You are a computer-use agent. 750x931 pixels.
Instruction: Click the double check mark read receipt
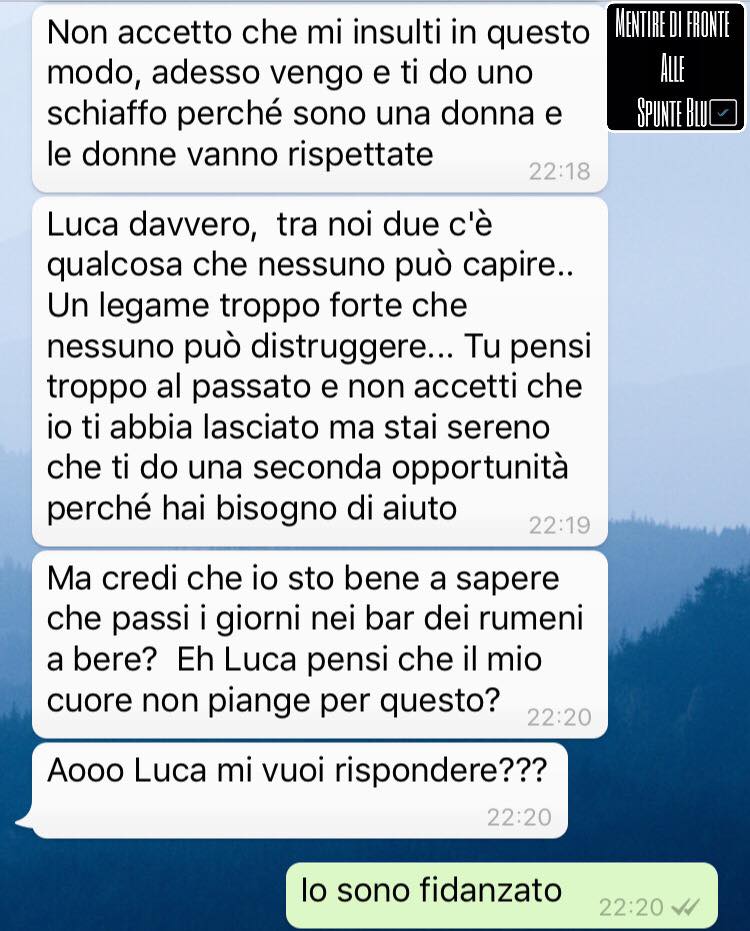point(685,907)
